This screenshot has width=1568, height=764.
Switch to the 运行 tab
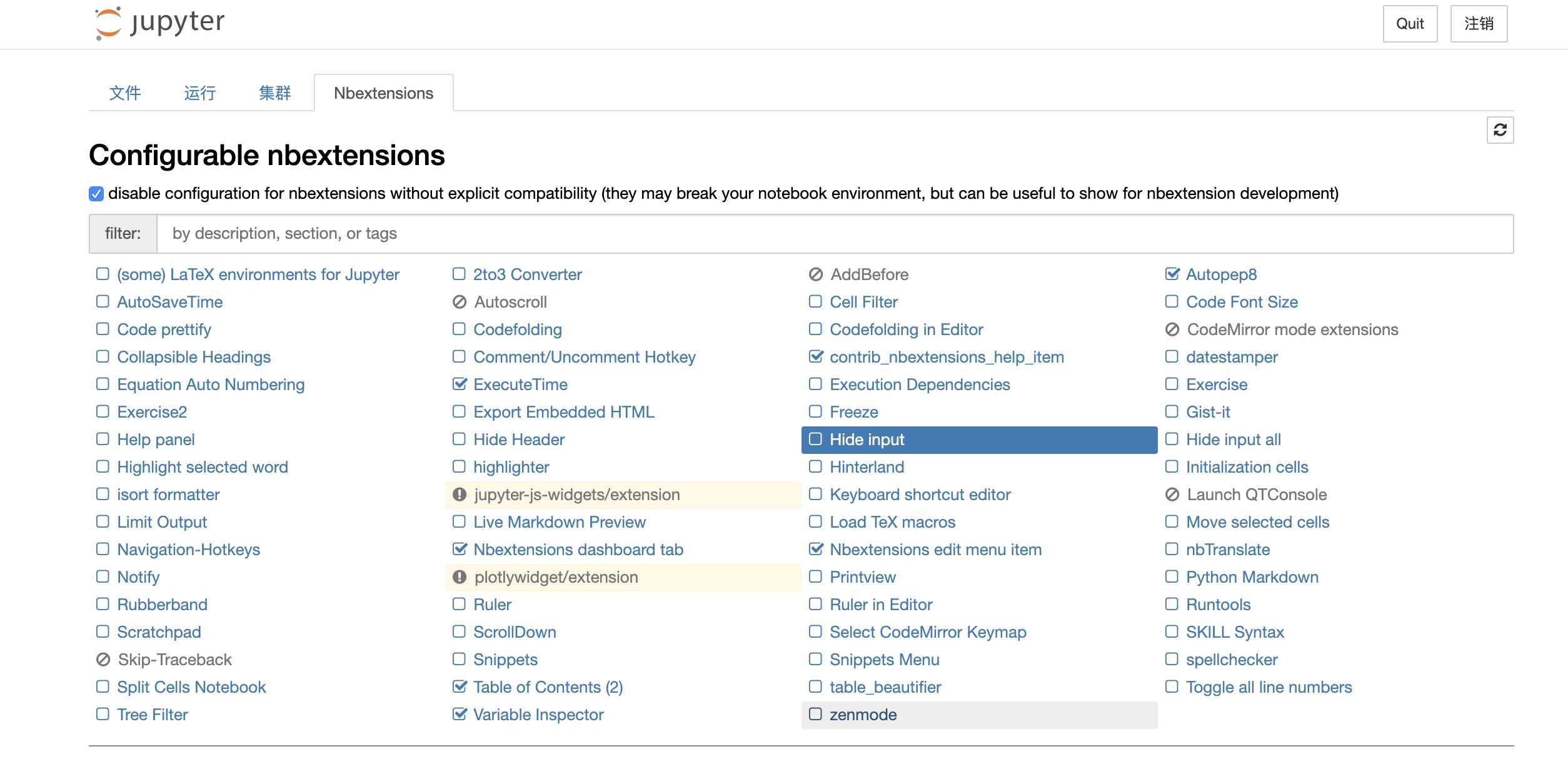click(x=200, y=93)
